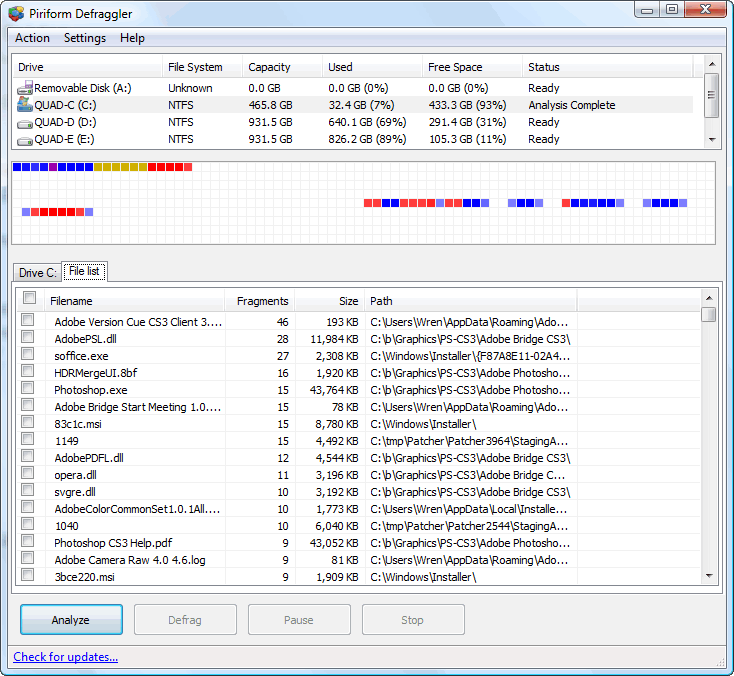Click the Stop button
Image resolution: width=734 pixels, height=676 pixels.
412,620
